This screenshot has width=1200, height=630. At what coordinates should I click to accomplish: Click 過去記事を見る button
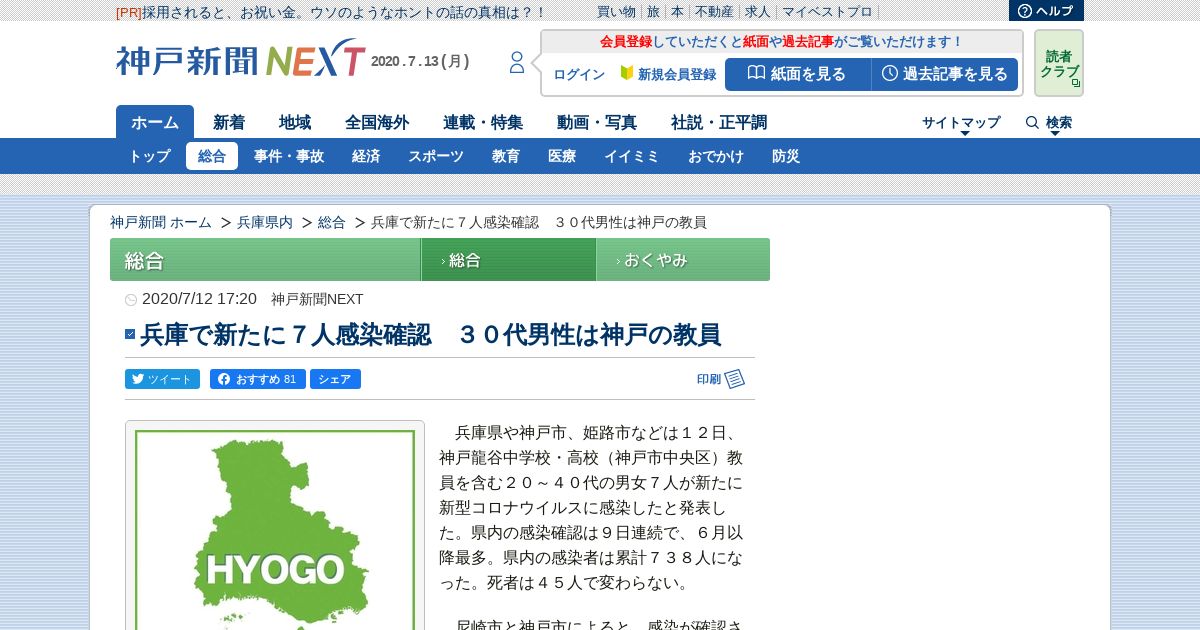tap(945, 74)
